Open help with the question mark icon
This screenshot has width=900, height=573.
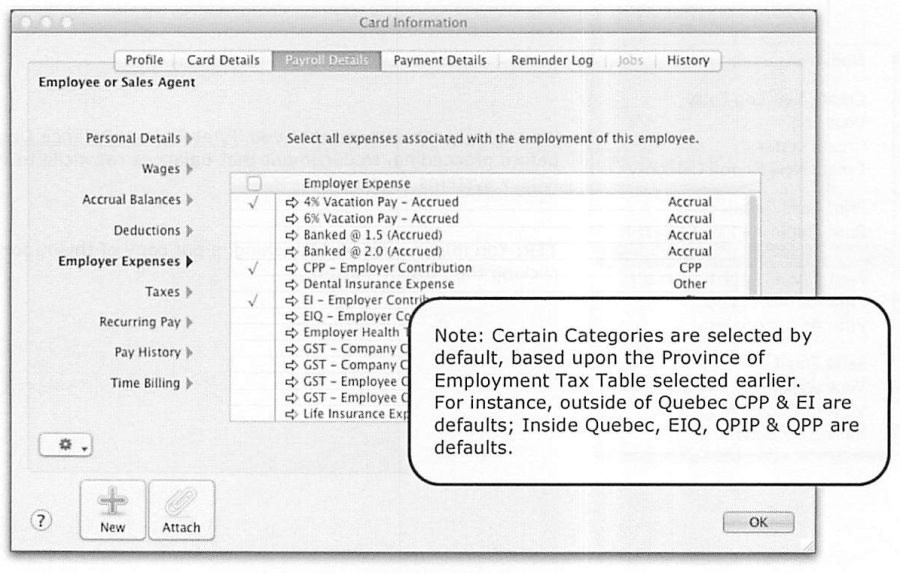tap(41, 521)
